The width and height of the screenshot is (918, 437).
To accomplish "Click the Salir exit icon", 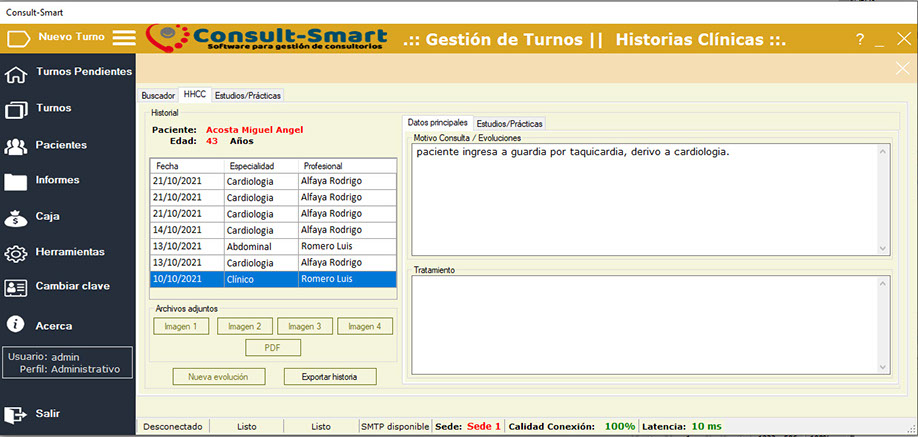I will 16,414.
